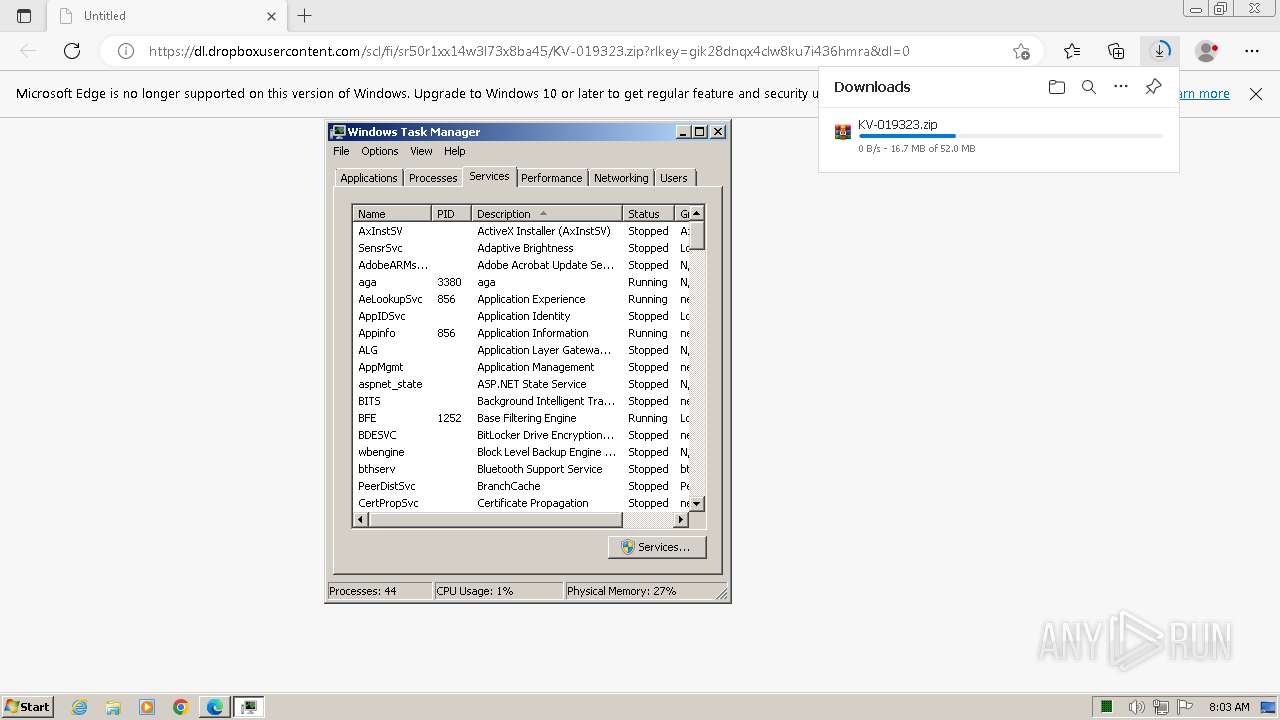The image size is (1280, 720).
Task: Click the horizontal scrollbar left arrow
Action: coord(361,520)
